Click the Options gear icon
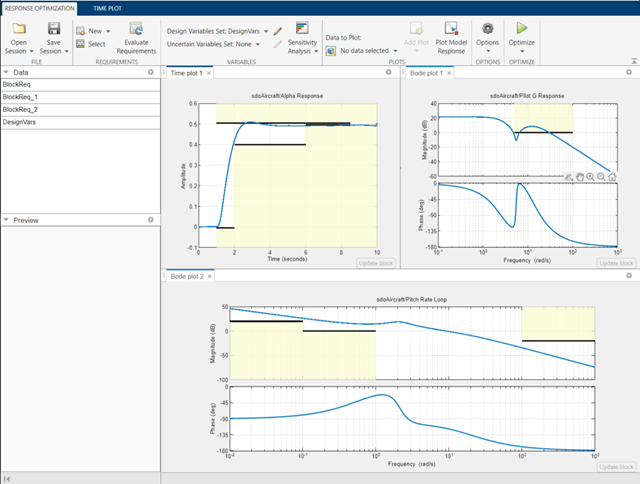 pos(487,29)
